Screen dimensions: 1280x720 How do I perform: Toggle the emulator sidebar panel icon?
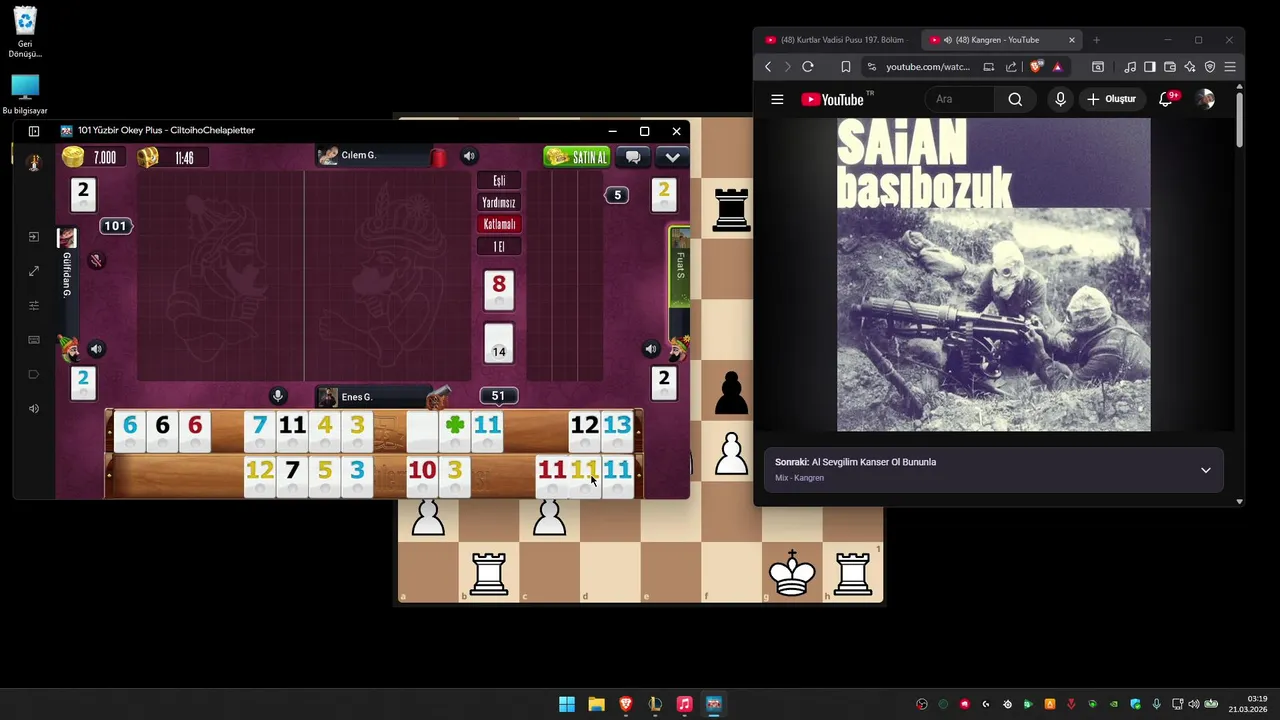pos(34,131)
